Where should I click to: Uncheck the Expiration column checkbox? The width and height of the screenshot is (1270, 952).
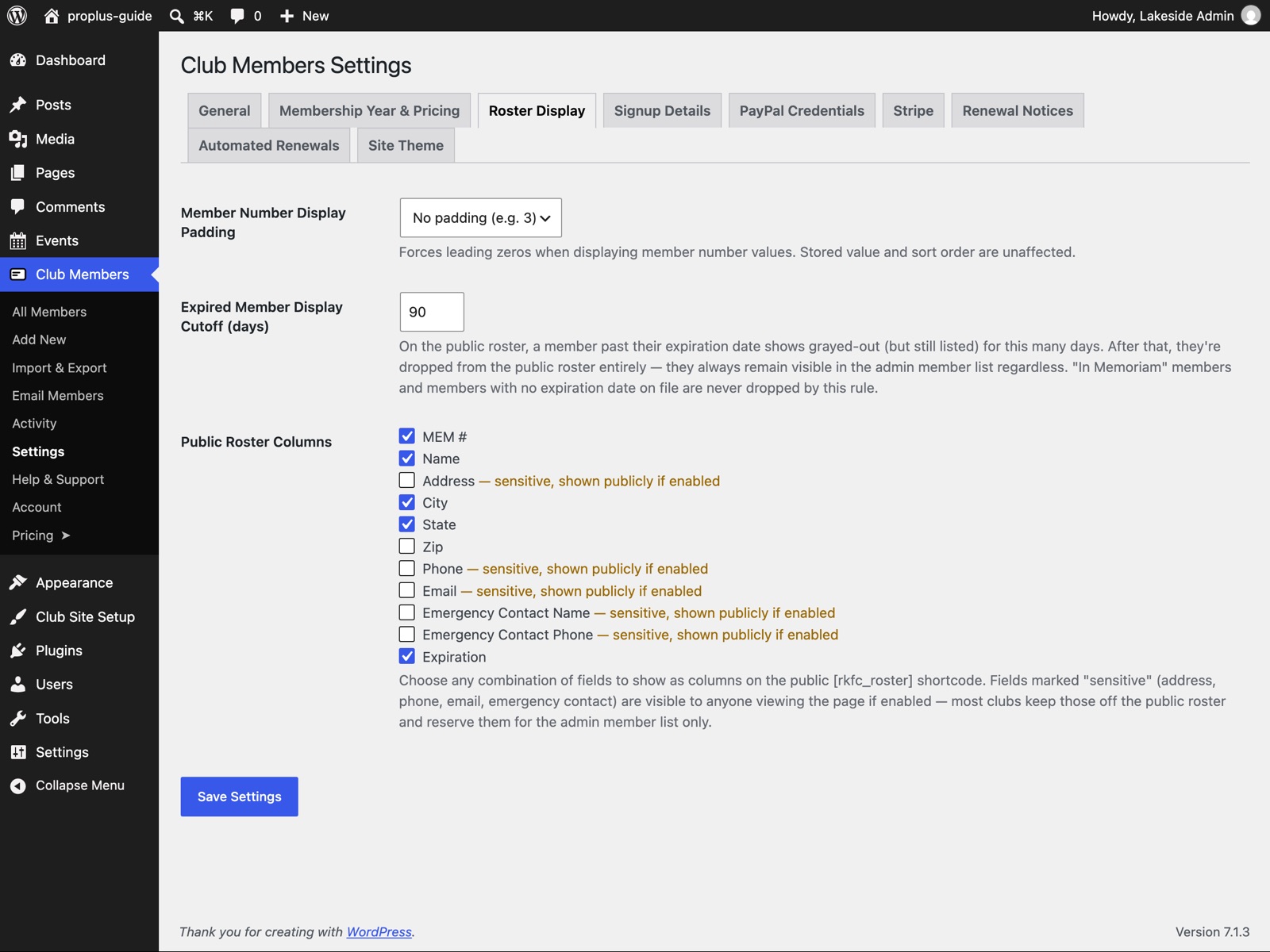[x=407, y=656]
